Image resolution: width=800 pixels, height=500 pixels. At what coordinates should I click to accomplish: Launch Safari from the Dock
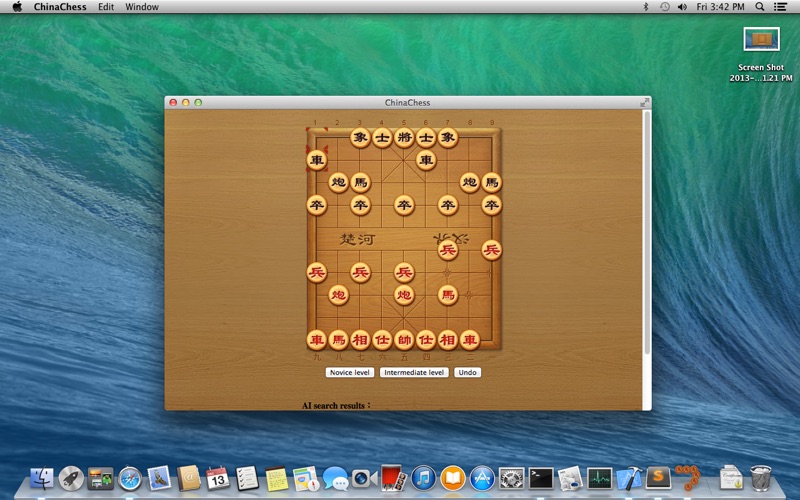tap(130, 479)
